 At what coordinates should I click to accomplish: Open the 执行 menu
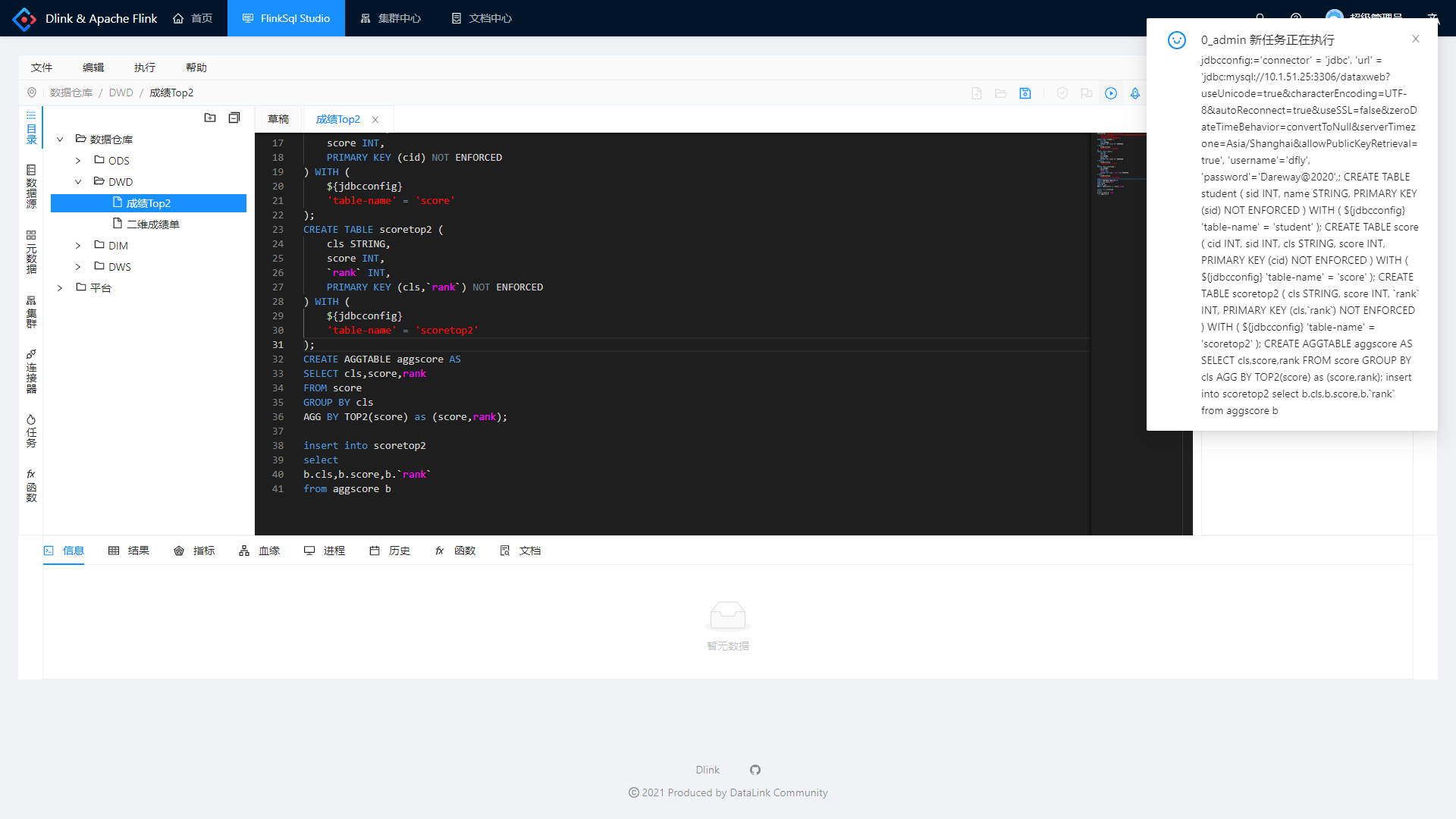coord(144,67)
